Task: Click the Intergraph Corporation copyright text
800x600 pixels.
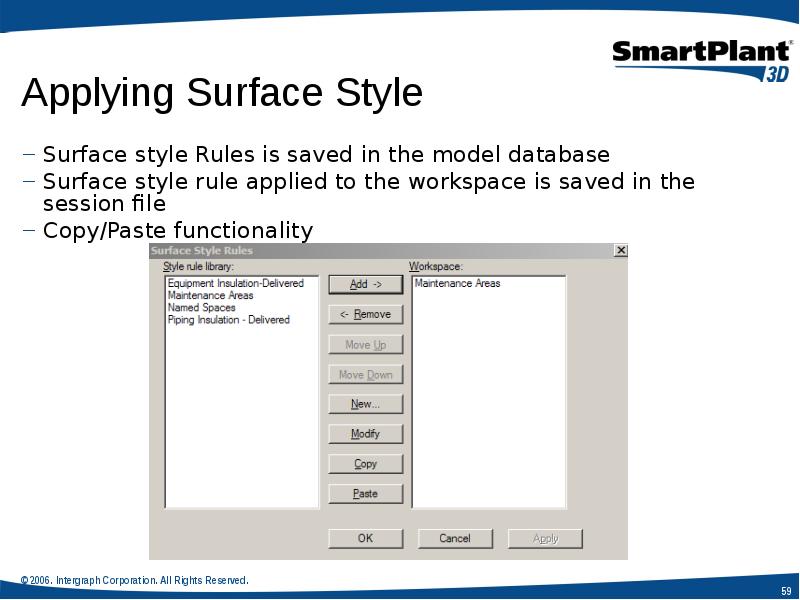Action: [x=135, y=580]
